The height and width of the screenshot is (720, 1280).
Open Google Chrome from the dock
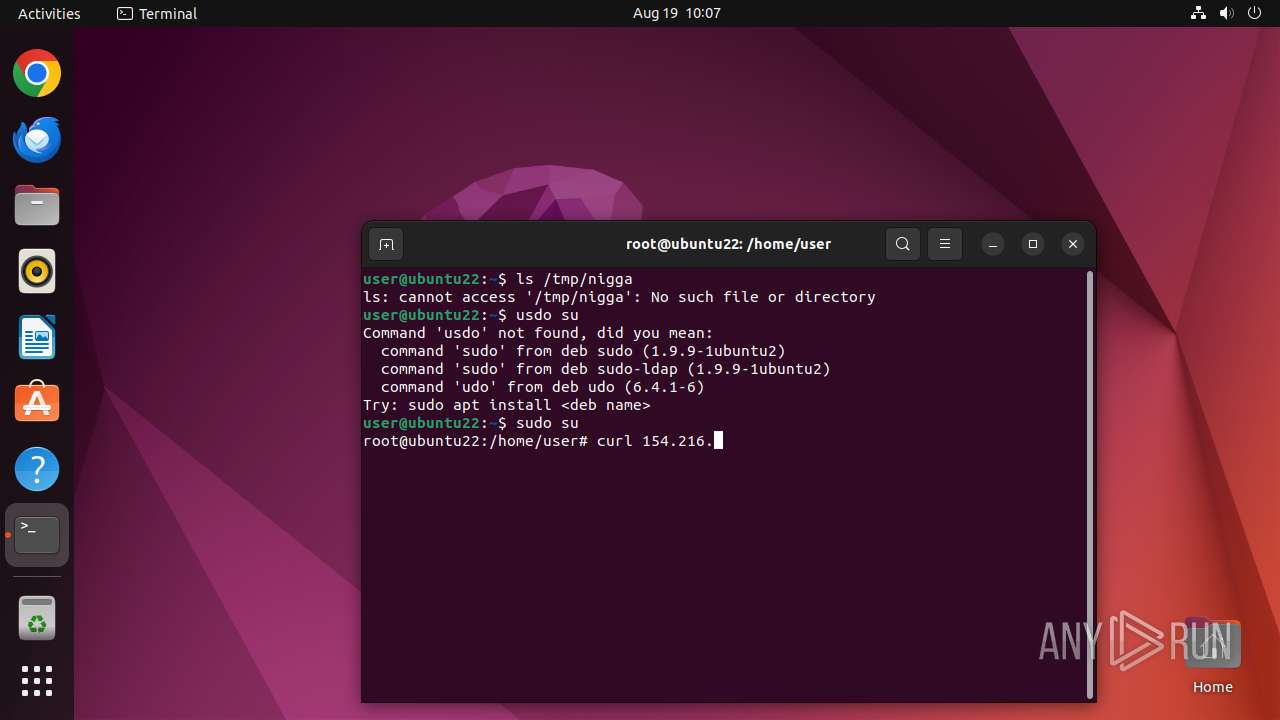(x=37, y=74)
